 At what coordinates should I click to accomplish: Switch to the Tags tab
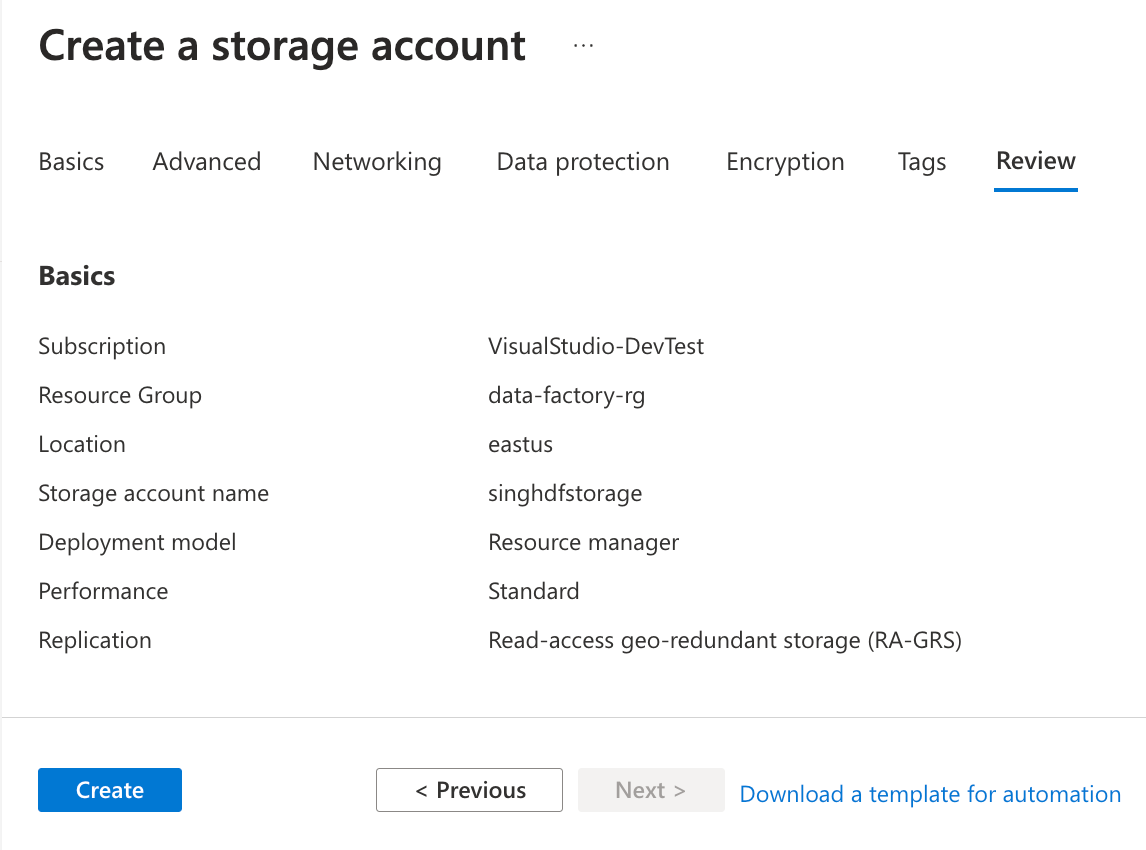point(921,161)
